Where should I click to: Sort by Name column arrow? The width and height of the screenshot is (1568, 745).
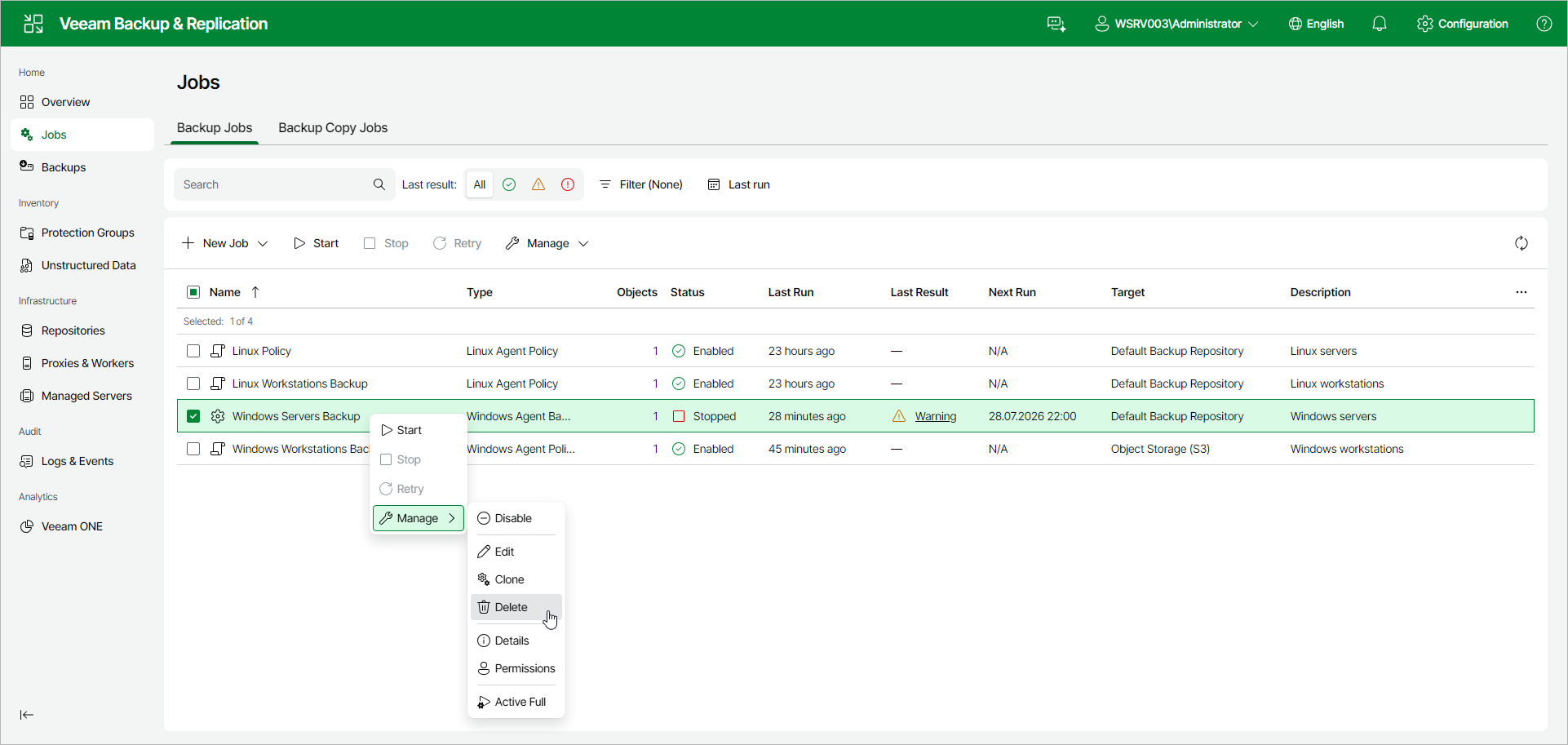pos(255,292)
